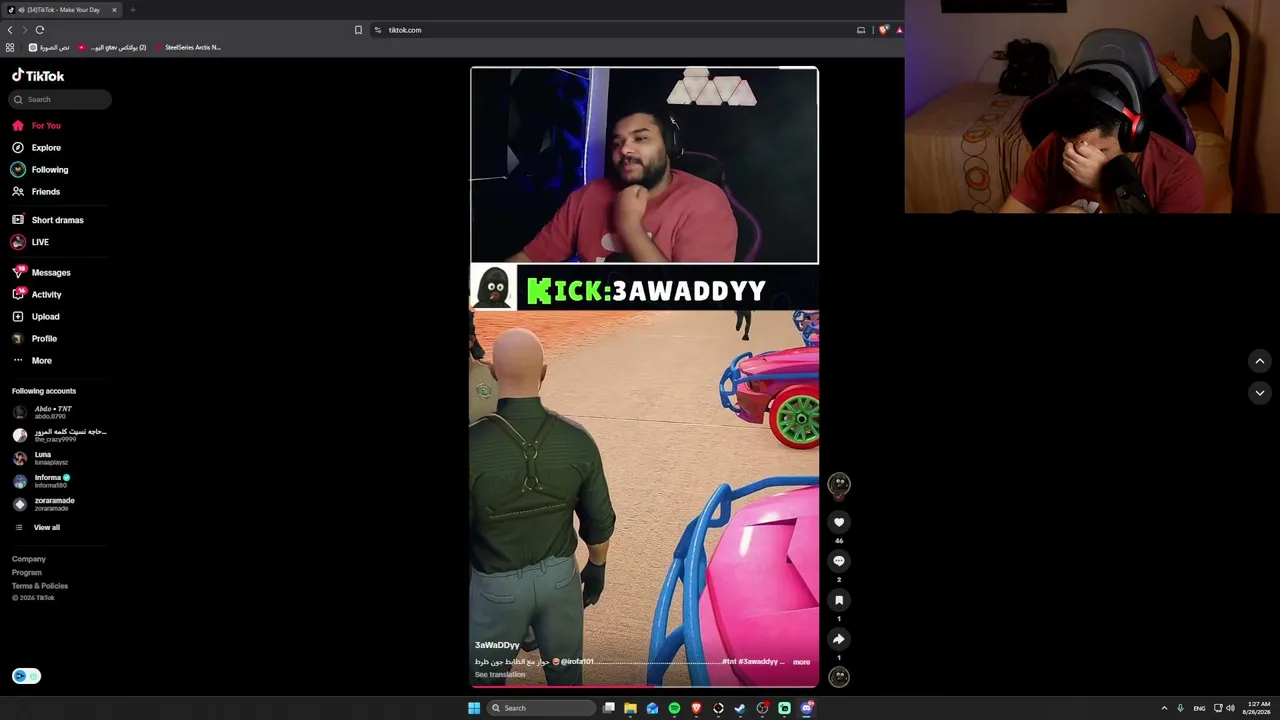Open File Explorer from taskbar
This screenshot has height=720, width=1280.
[x=630, y=708]
